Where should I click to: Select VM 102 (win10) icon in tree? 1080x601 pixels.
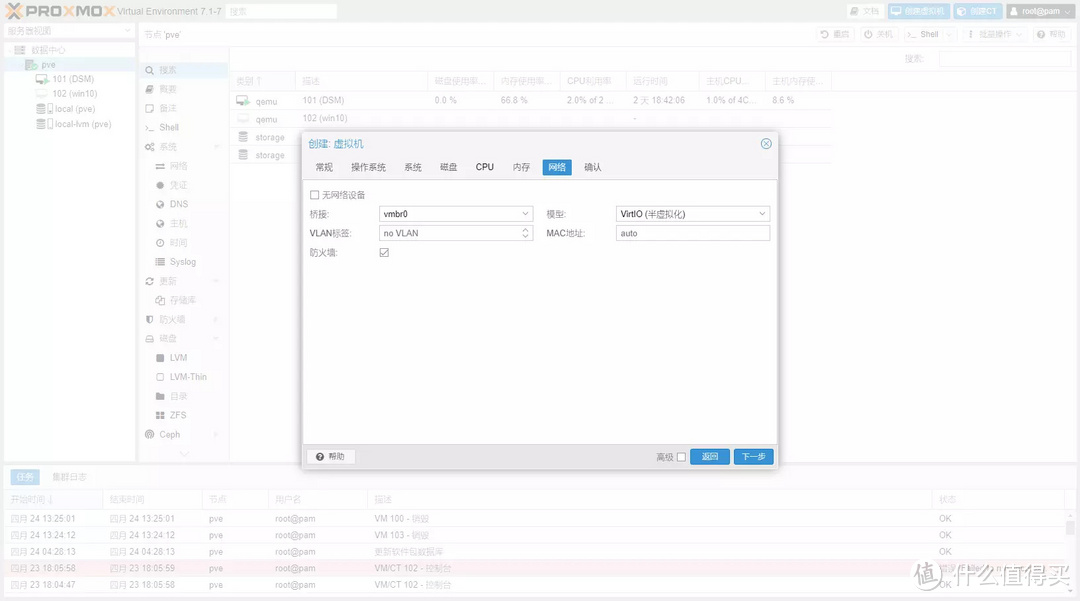(x=41, y=94)
